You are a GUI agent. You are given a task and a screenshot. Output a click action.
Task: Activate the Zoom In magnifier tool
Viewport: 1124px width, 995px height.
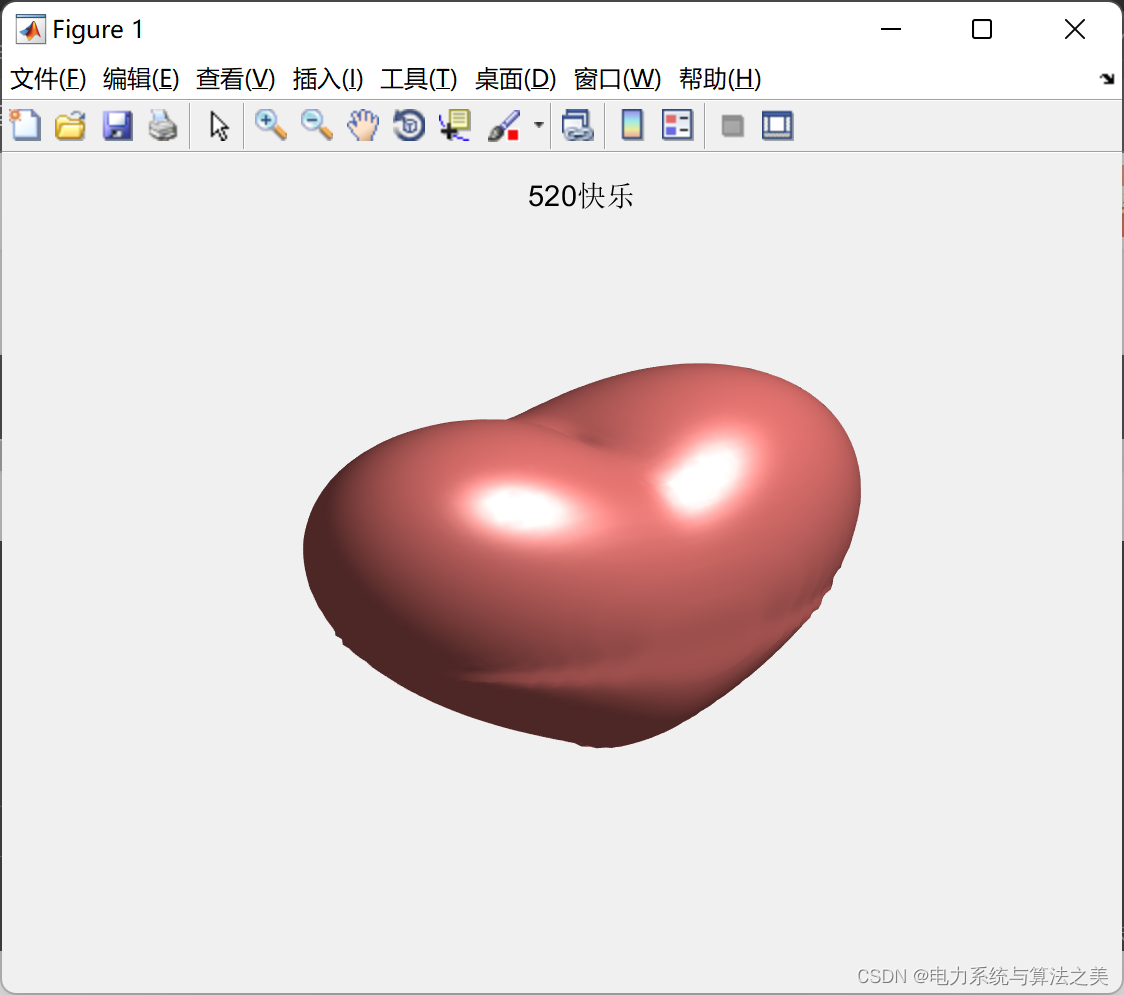click(271, 125)
